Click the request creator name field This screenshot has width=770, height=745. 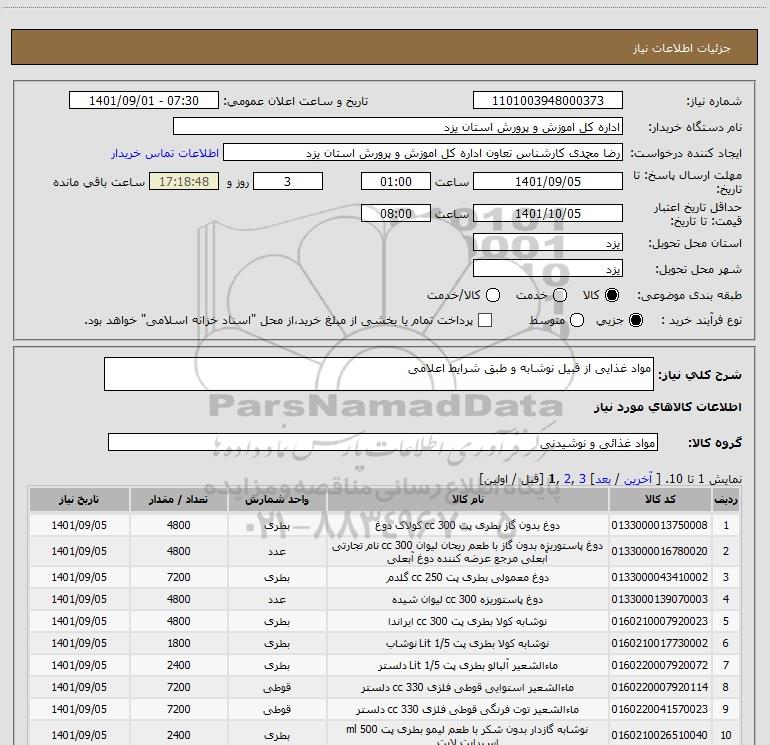point(423,153)
